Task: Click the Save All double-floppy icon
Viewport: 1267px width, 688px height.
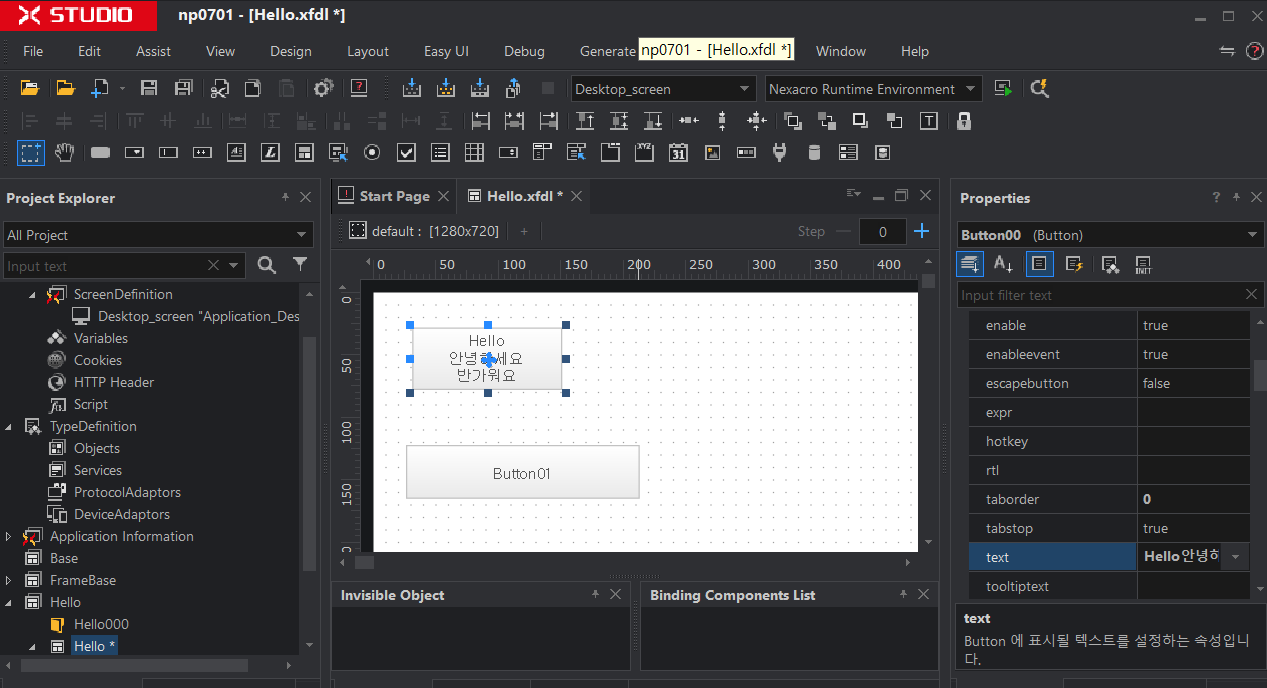Action: click(183, 88)
